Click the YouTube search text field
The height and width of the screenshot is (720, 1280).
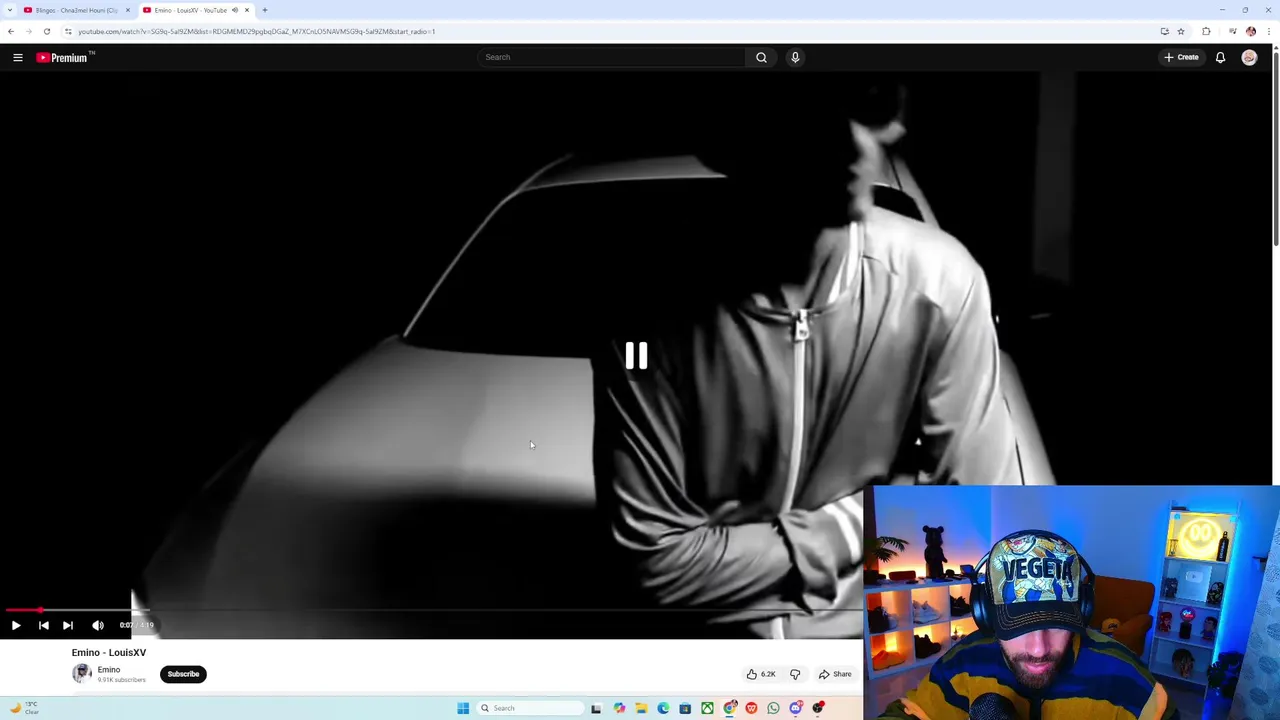612,57
